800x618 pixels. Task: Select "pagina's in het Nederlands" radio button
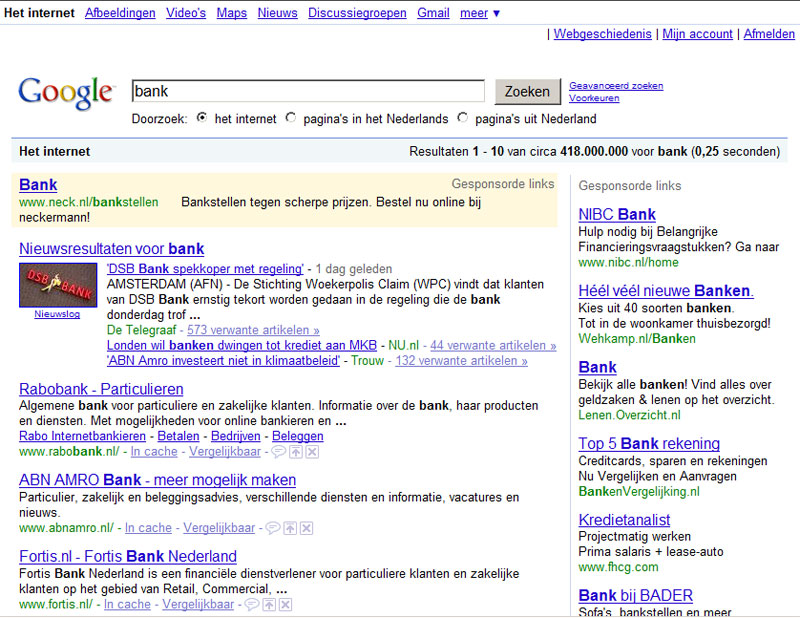pos(291,118)
